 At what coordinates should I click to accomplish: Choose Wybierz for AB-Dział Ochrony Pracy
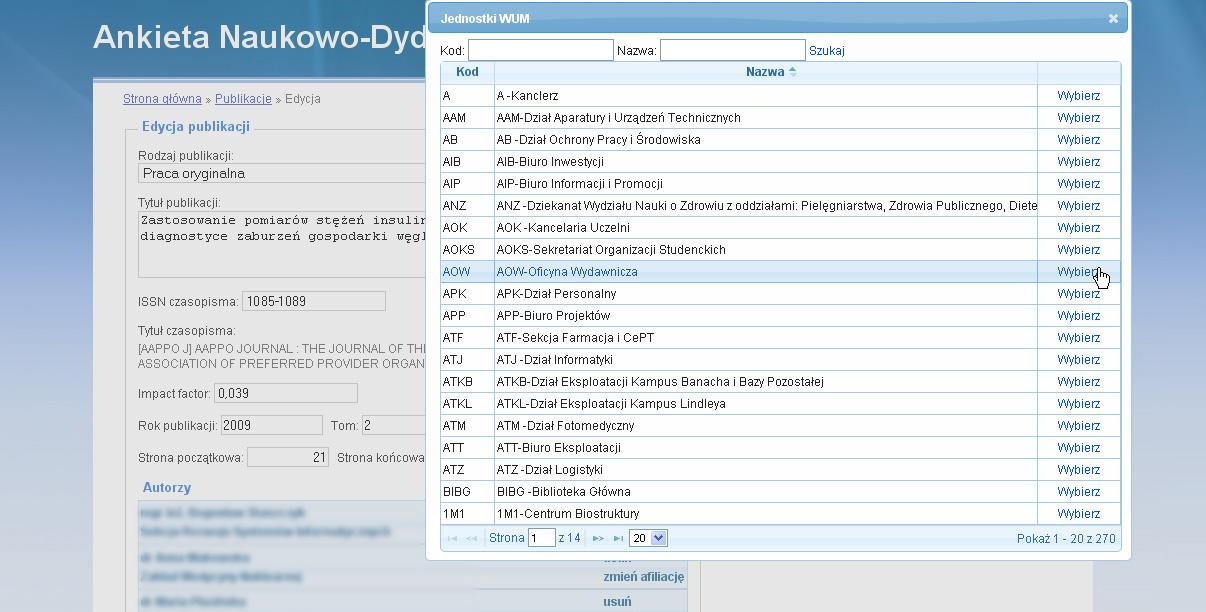[1079, 140]
